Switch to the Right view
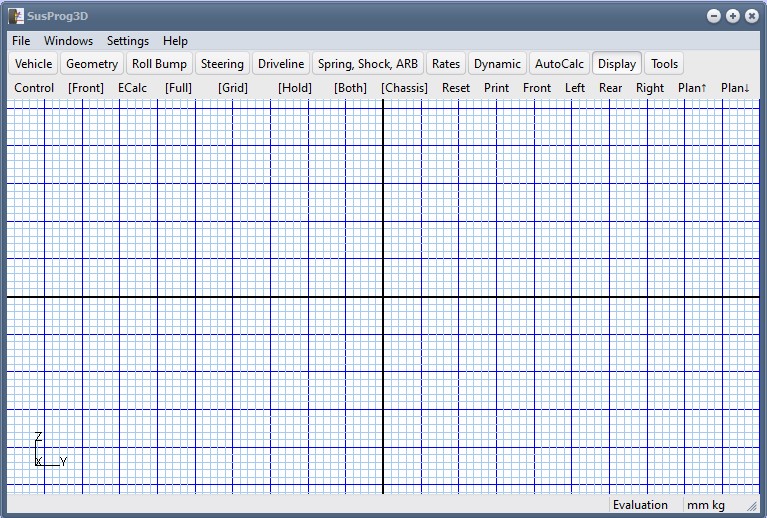 tap(650, 88)
